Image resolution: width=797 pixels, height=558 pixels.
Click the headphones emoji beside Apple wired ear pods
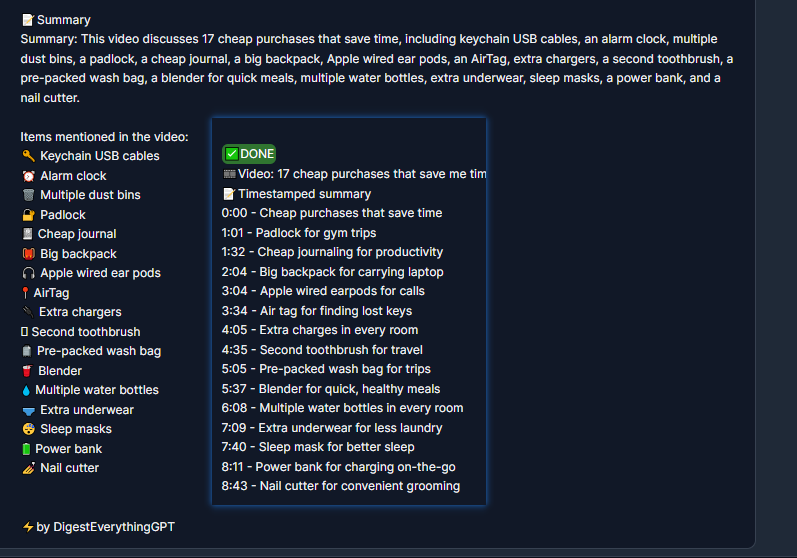[x=28, y=273]
